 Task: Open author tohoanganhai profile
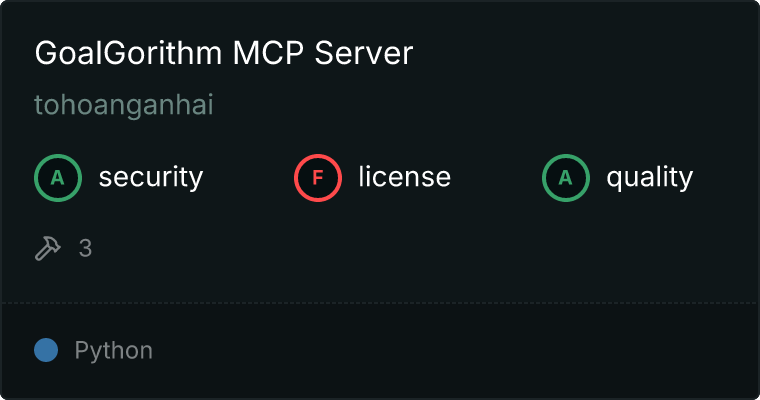(x=124, y=105)
